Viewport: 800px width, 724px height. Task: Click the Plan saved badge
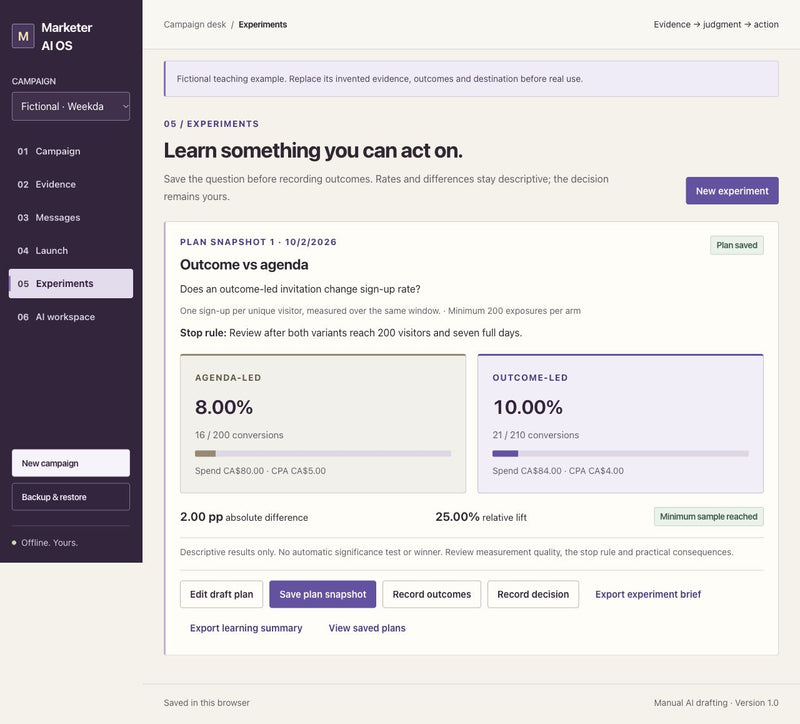[737, 245]
